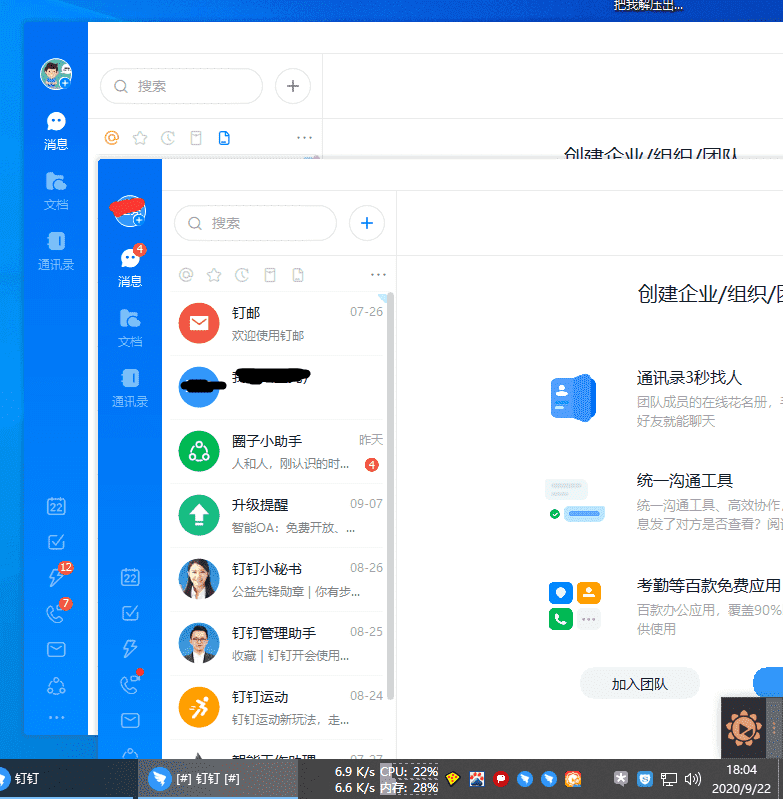This screenshot has height=799, width=783.
Task: Open the 钉邮 conversation
Action: click(278, 324)
